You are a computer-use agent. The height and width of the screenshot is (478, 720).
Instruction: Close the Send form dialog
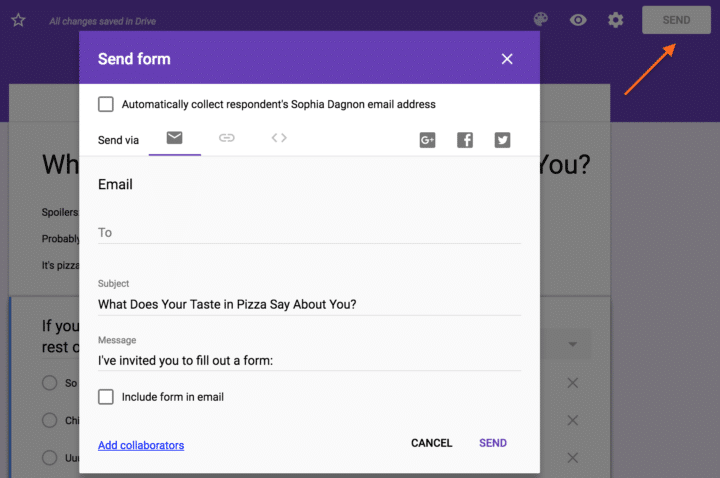click(507, 59)
